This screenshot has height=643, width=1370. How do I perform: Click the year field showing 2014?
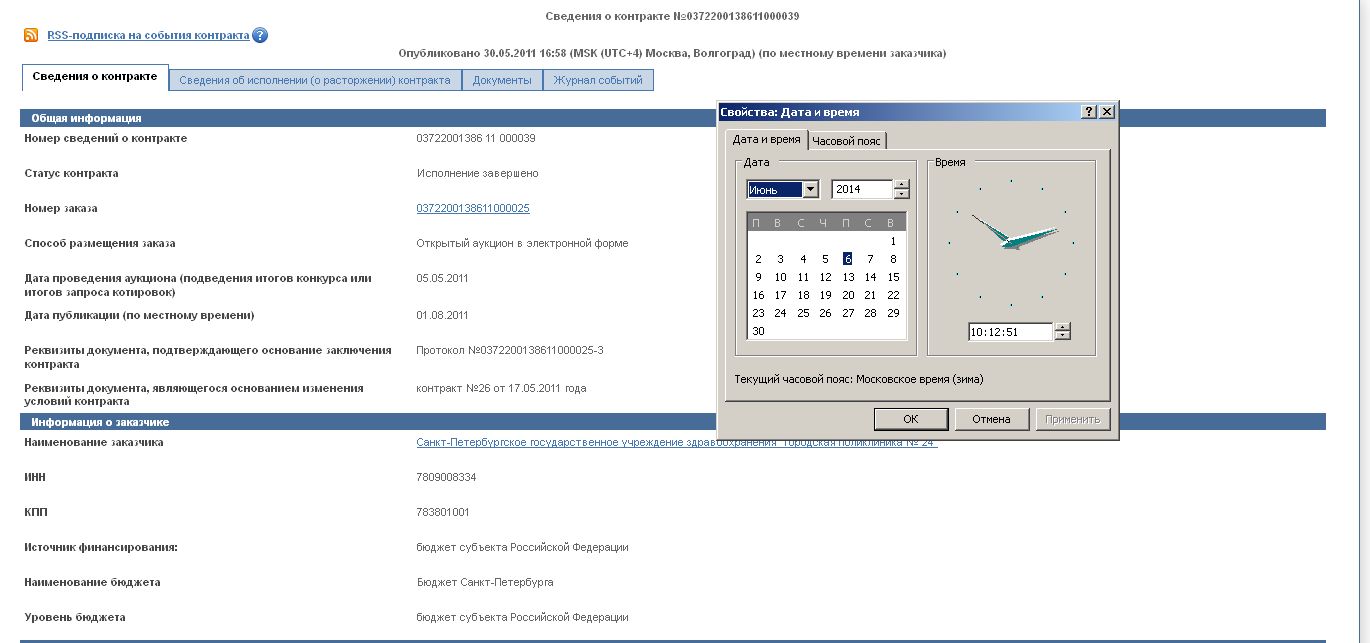[862, 189]
